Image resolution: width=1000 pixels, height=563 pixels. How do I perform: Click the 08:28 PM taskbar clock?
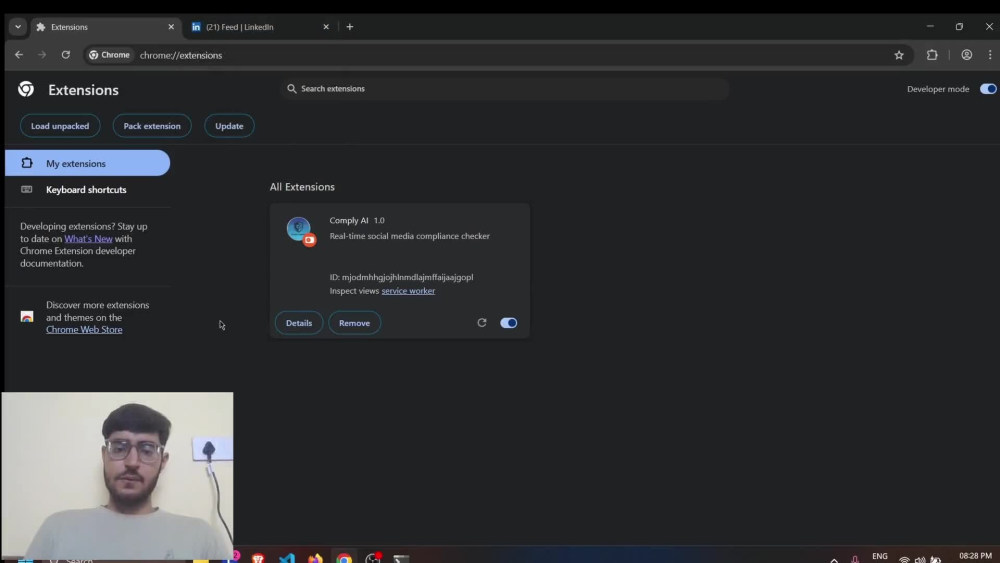coord(975,556)
